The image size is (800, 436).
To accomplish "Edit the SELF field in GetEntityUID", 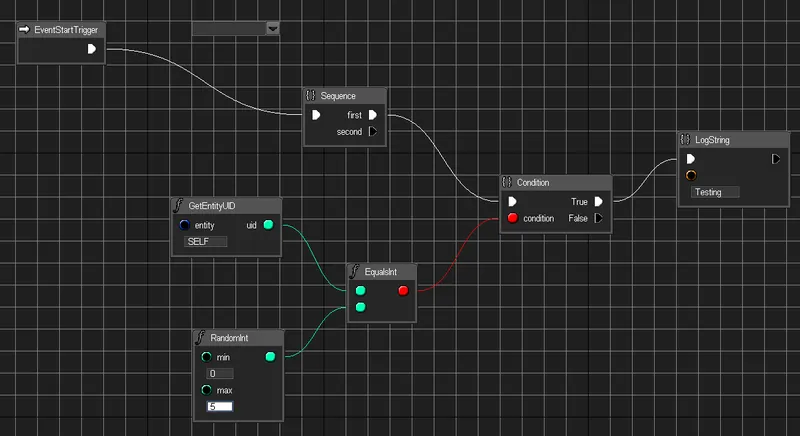I will 206,242.
